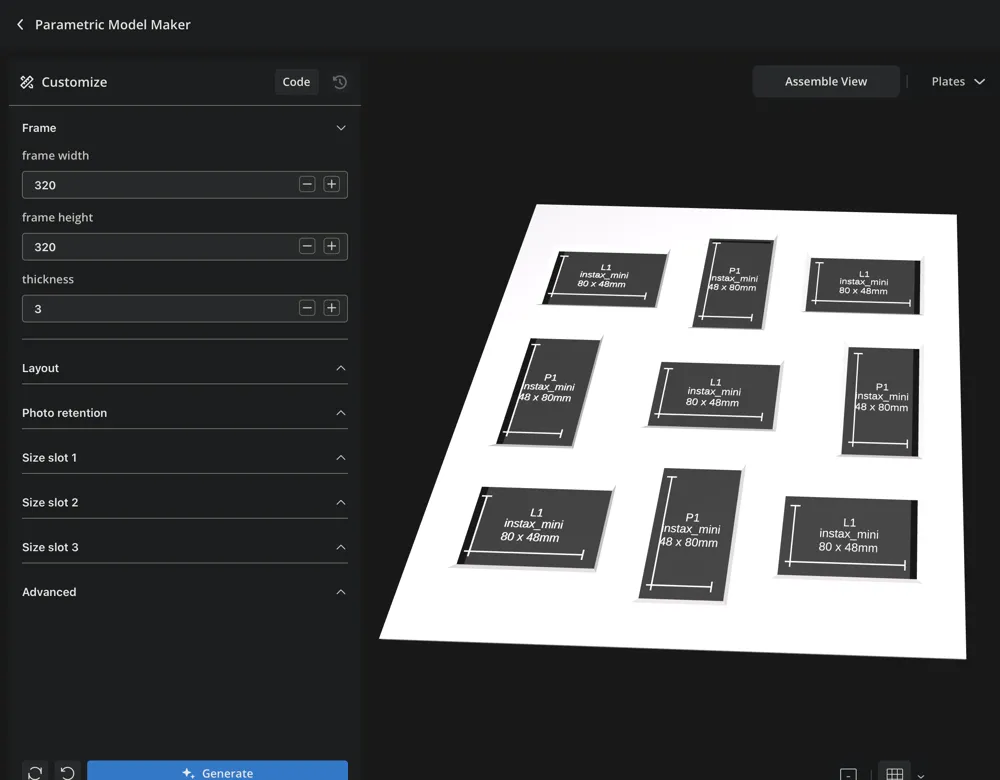Increase frame height value

(x=332, y=246)
